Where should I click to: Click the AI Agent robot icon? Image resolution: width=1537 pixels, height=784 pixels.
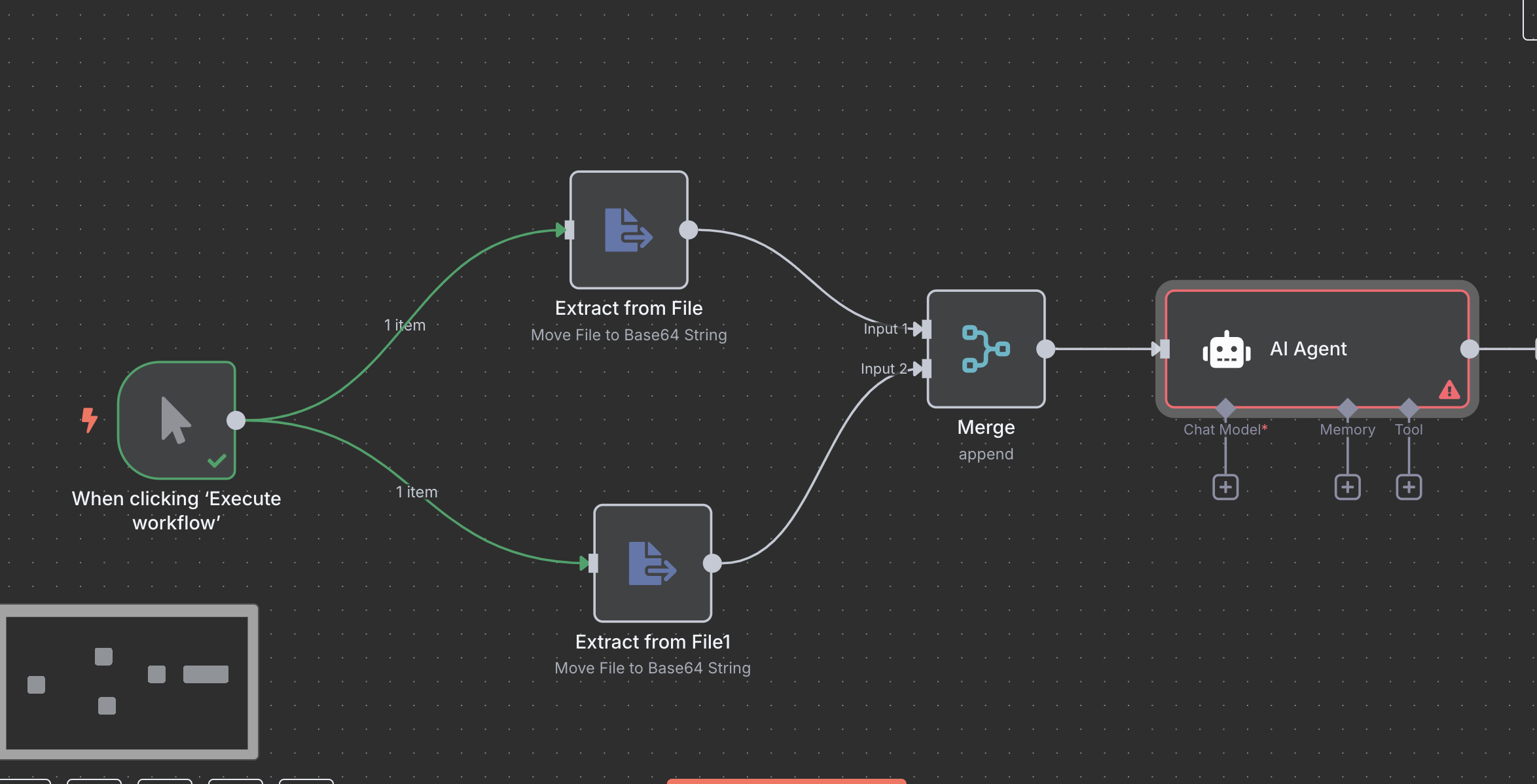(x=1226, y=349)
